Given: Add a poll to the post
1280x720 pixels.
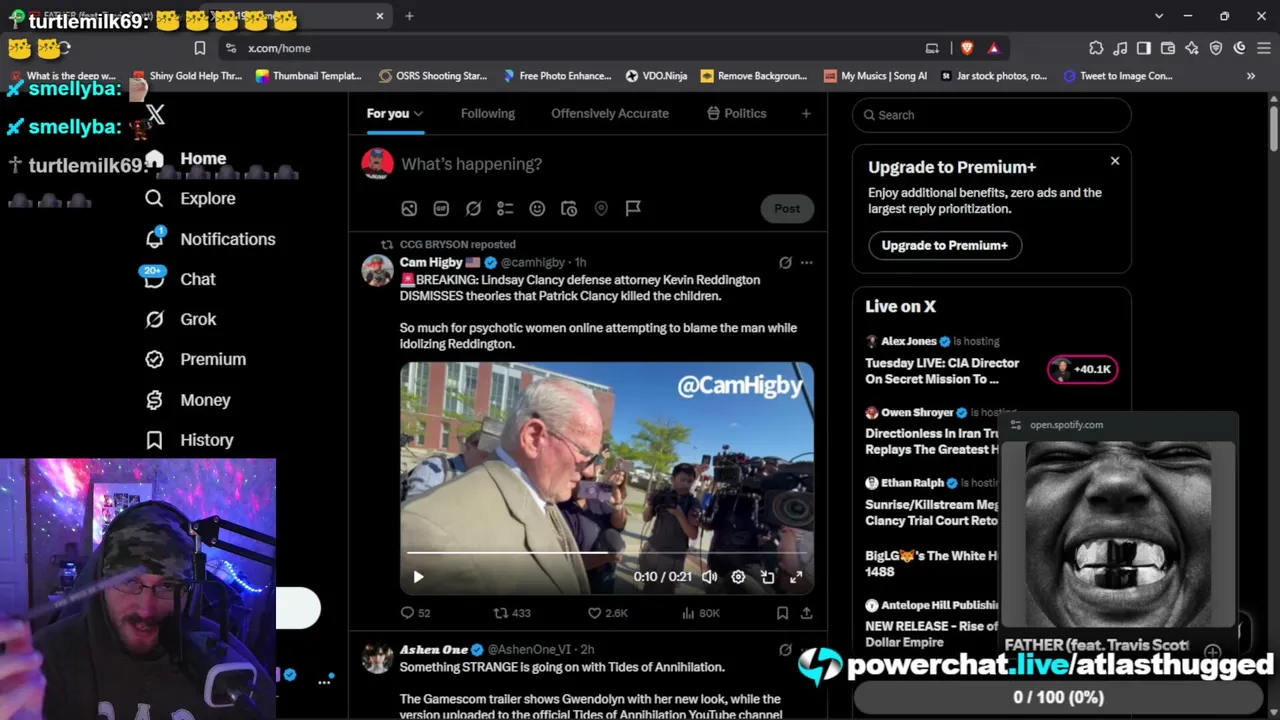Looking at the screenshot, I should pos(505,208).
